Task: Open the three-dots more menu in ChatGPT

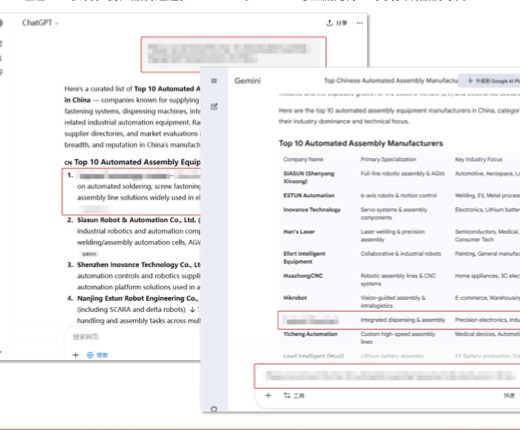Action: pos(359,23)
